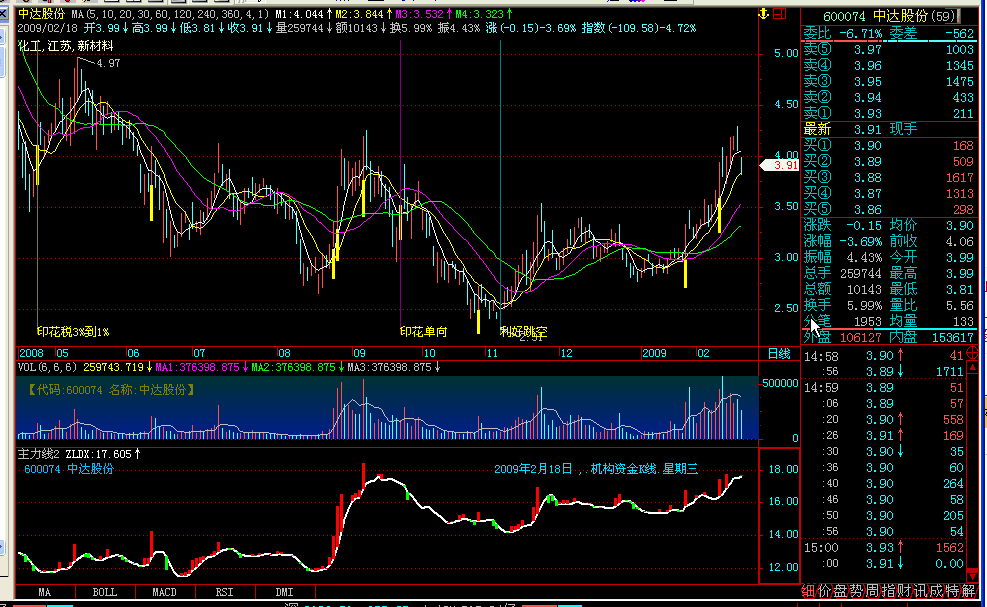The width and height of the screenshot is (987, 607).
Task: Click the yellow anchor icon above the price axis
Action: pos(764,13)
